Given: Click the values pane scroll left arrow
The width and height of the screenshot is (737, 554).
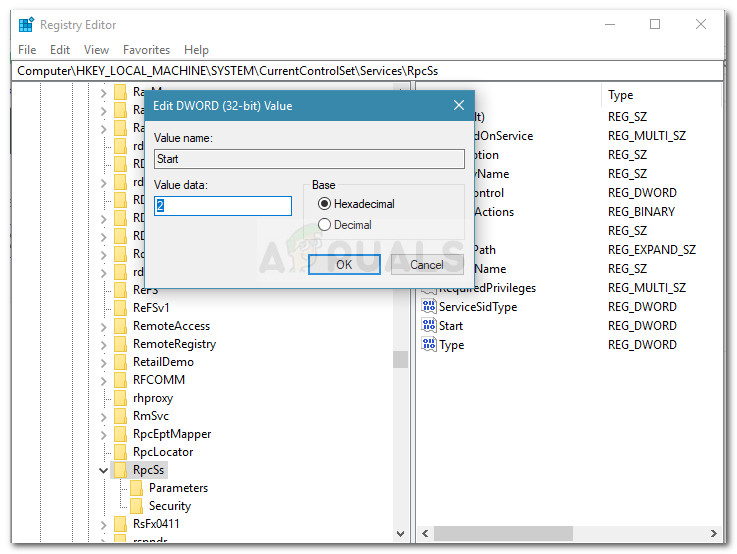Looking at the screenshot, I should (425, 533).
